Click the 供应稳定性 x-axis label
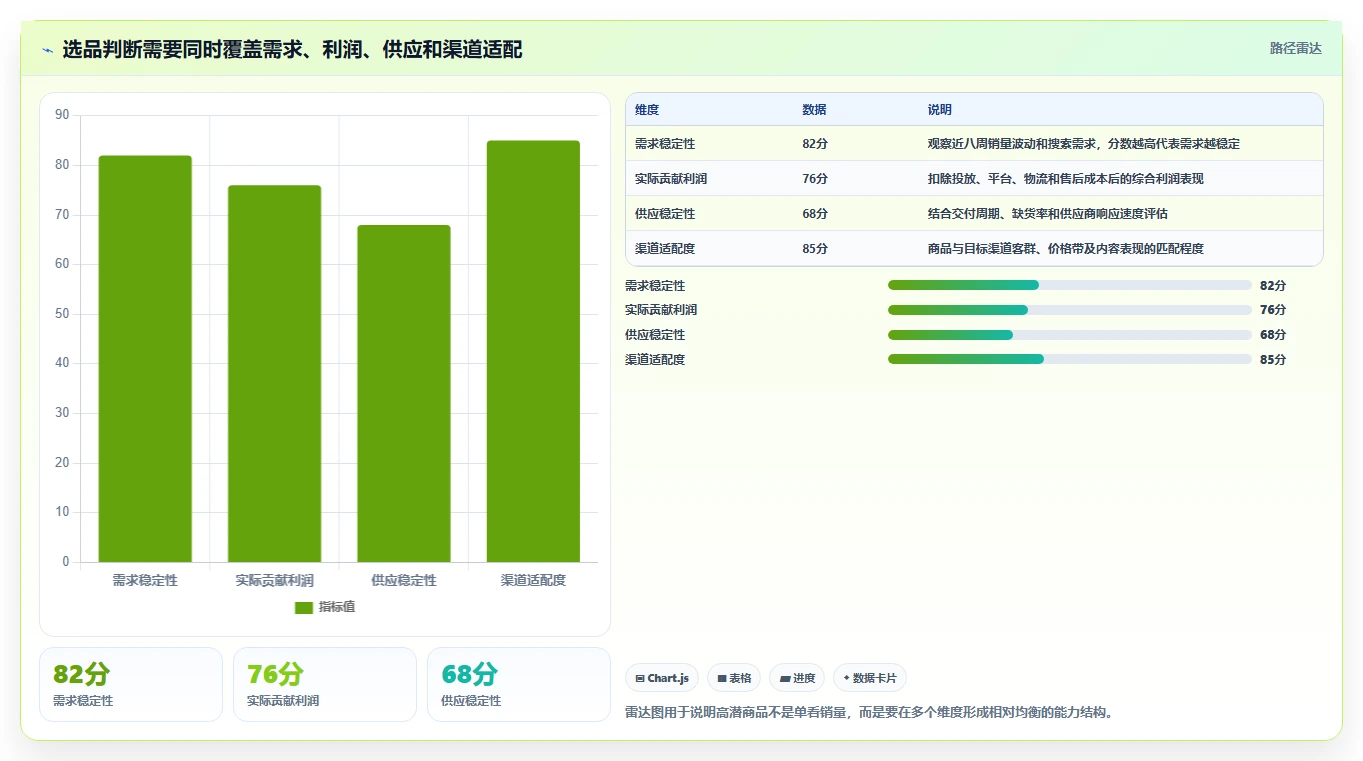The width and height of the screenshot is (1363, 761). point(404,580)
